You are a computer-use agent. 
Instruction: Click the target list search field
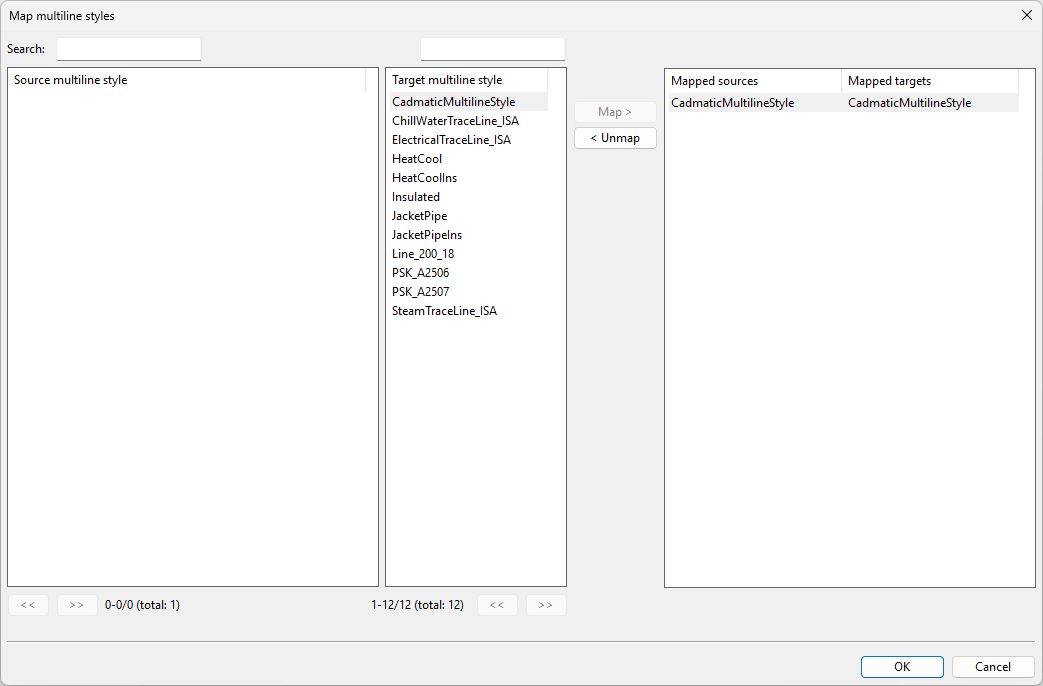[493, 49]
